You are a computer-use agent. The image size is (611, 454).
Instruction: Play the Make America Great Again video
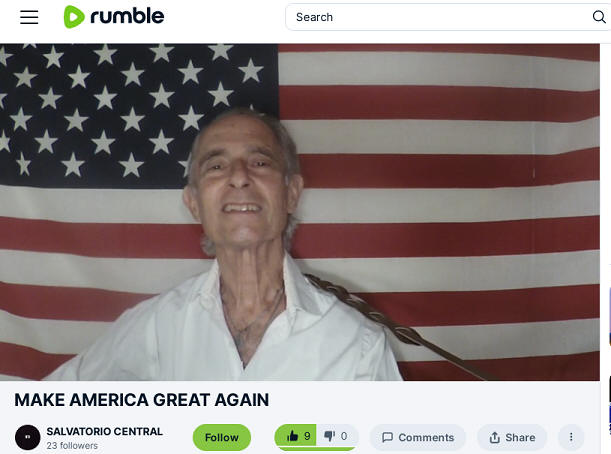pyautogui.click(x=300, y=212)
